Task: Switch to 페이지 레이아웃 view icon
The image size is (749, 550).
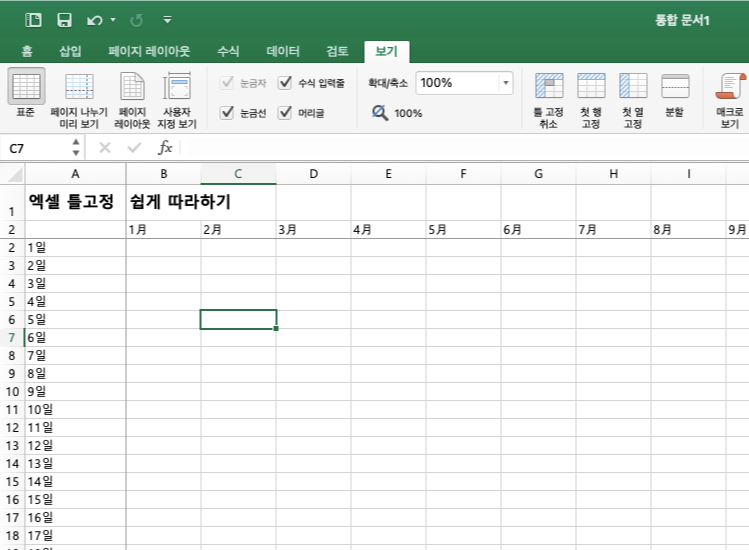Action: pyautogui.click(x=132, y=86)
